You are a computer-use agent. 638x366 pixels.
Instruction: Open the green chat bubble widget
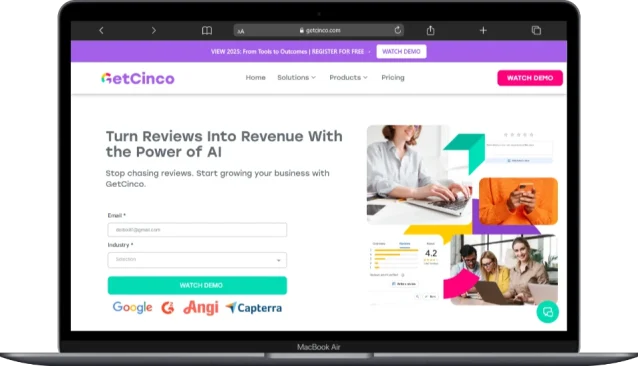pos(548,312)
